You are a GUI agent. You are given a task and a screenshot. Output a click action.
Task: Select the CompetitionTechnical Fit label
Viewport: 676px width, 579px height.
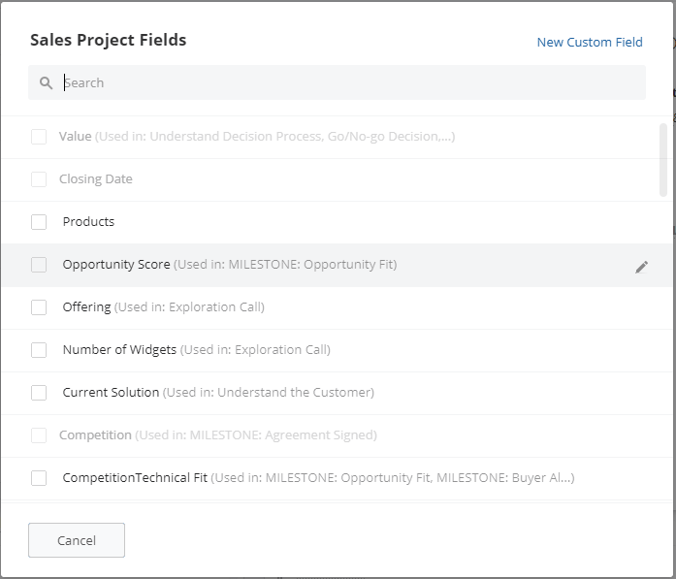[x=135, y=478]
